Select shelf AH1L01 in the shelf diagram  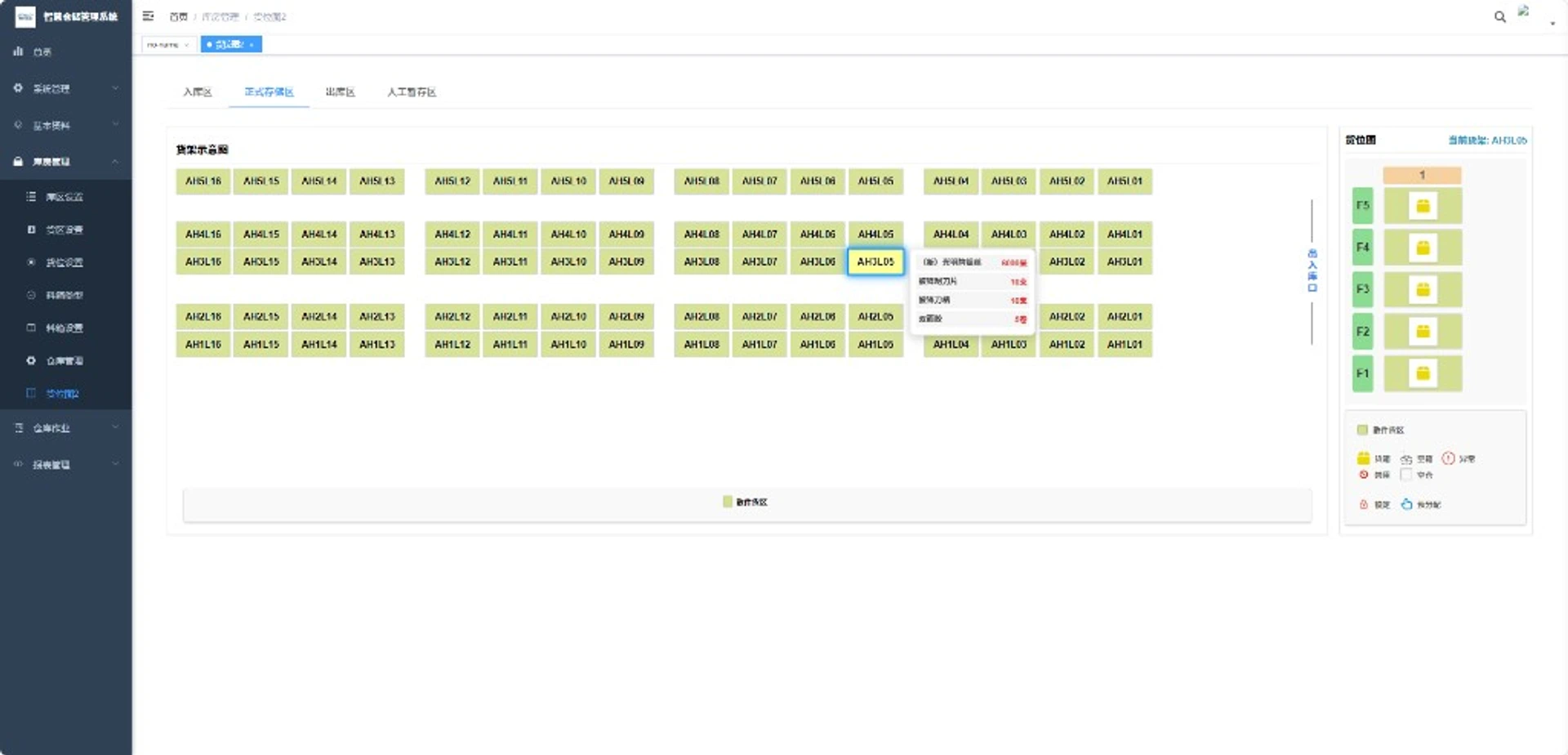1125,345
